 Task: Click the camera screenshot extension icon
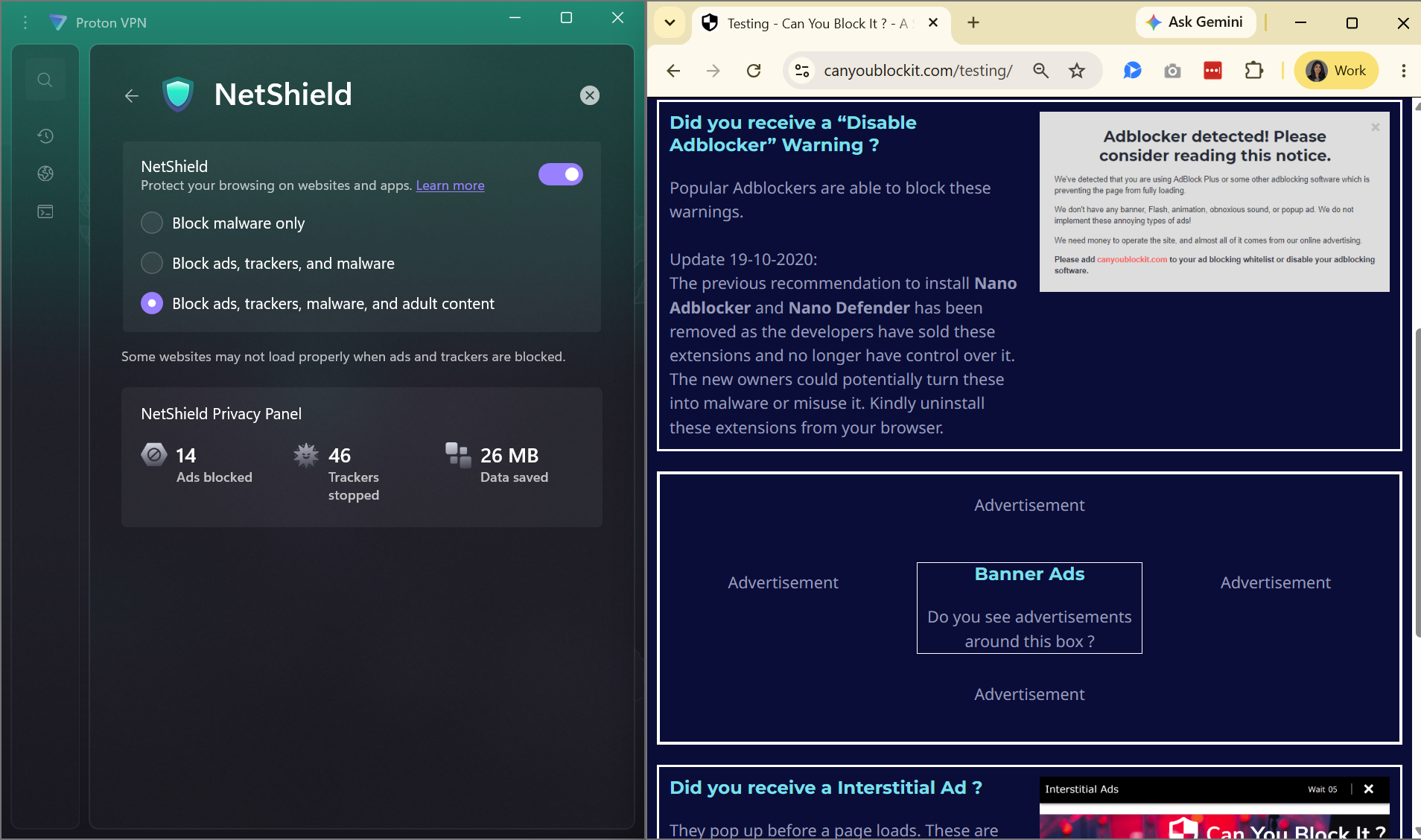coord(1172,71)
